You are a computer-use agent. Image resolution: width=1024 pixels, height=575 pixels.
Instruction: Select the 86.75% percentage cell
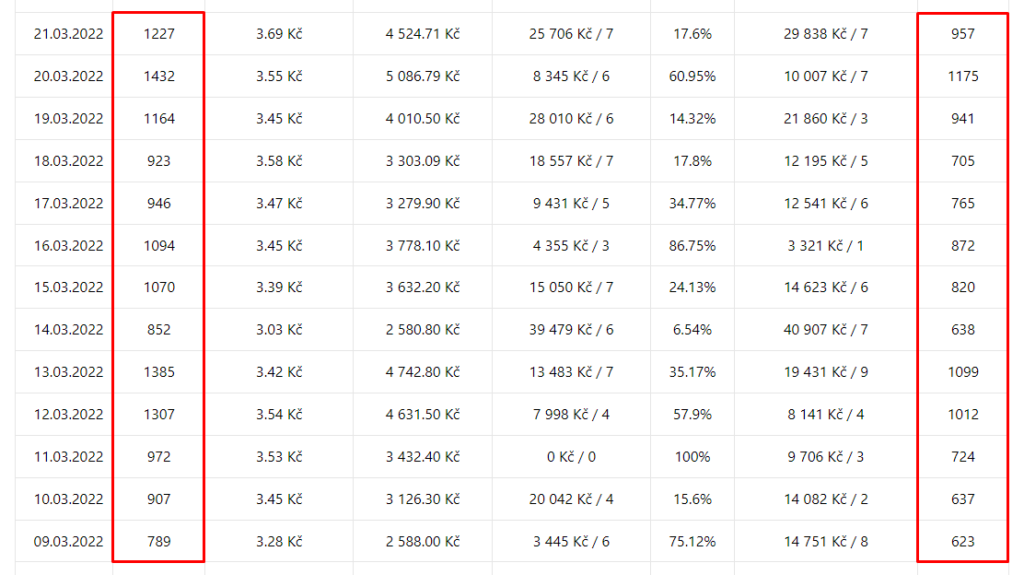(x=692, y=246)
